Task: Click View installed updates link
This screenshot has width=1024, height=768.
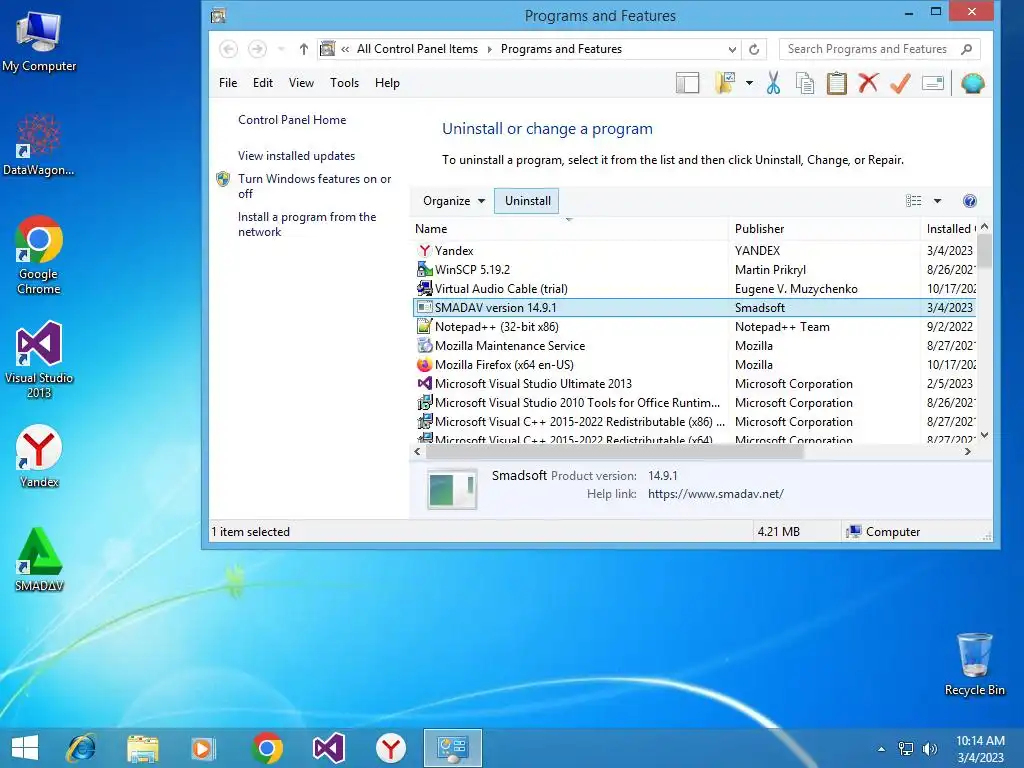Action: tap(296, 156)
